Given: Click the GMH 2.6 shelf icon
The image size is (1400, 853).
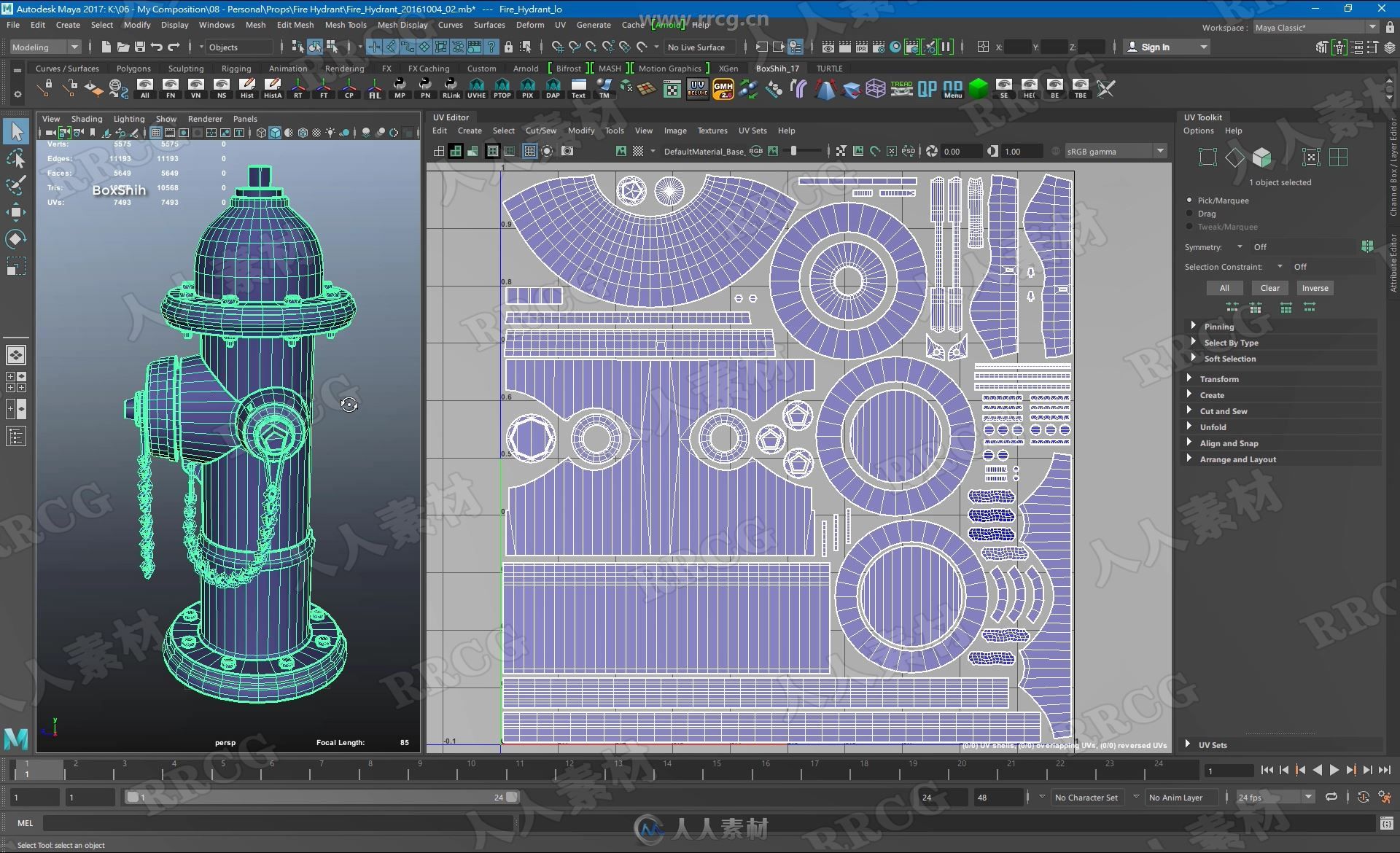Looking at the screenshot, I should (x=723, y=89).
